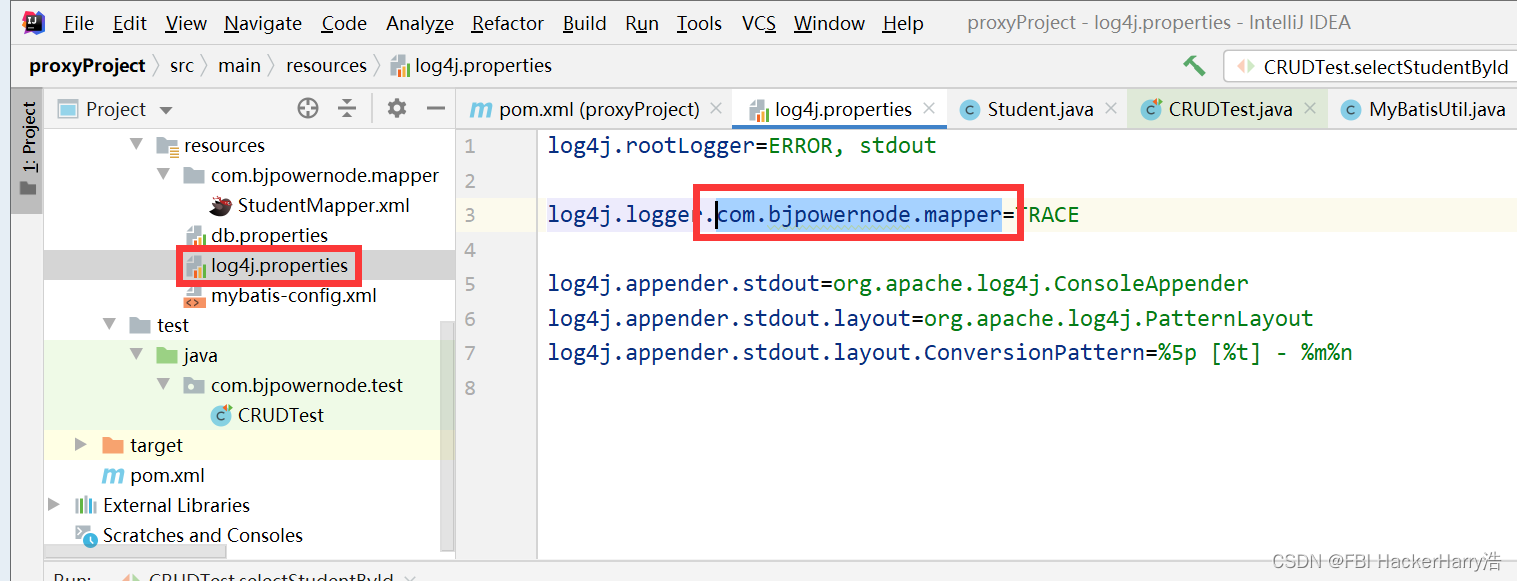
Task: Switch to the MyBatisUtil.java tab
Action: [x=1424, y=109]
